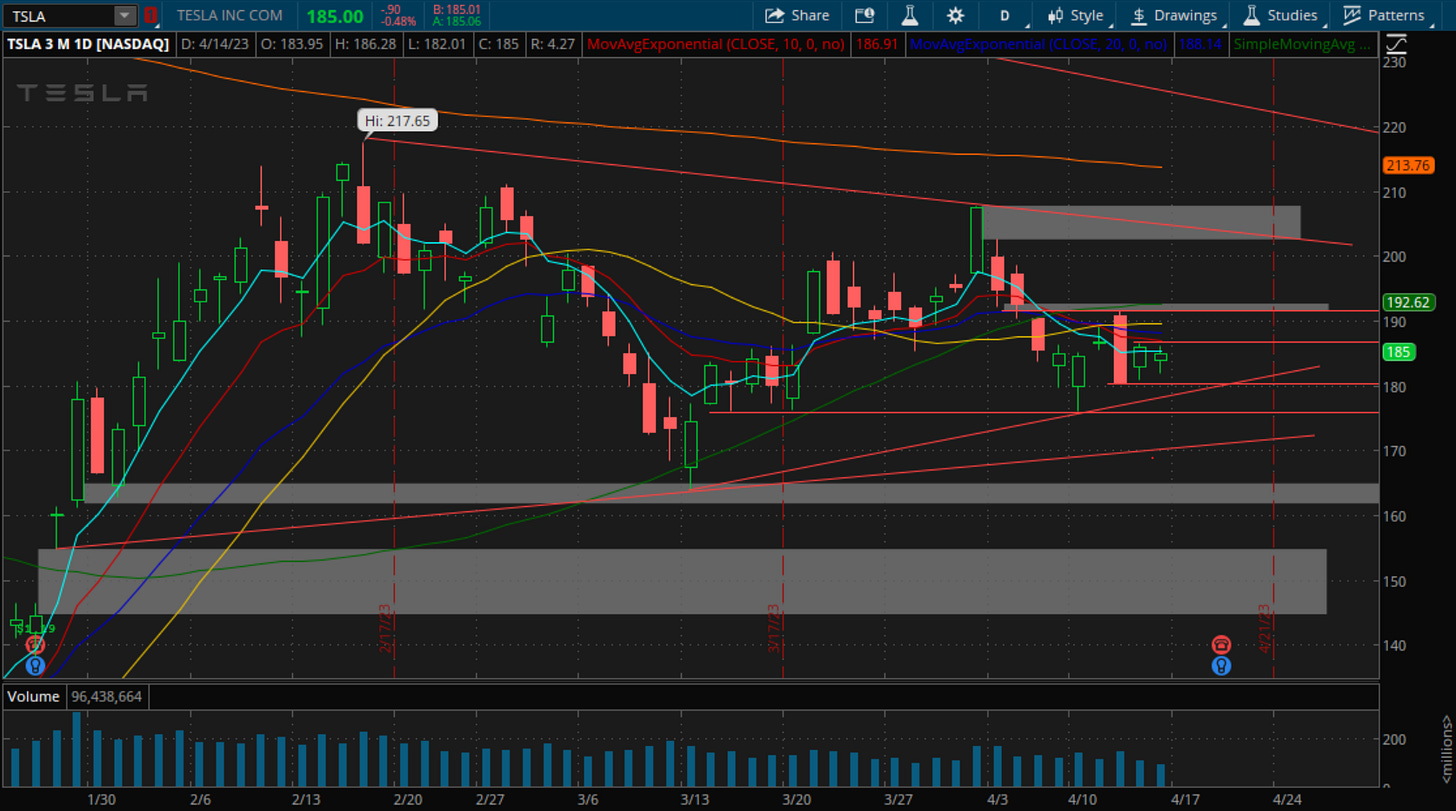Click the Share button
Screen dimensions: 1456x811
pyautogui.click(x=797, y=15)
